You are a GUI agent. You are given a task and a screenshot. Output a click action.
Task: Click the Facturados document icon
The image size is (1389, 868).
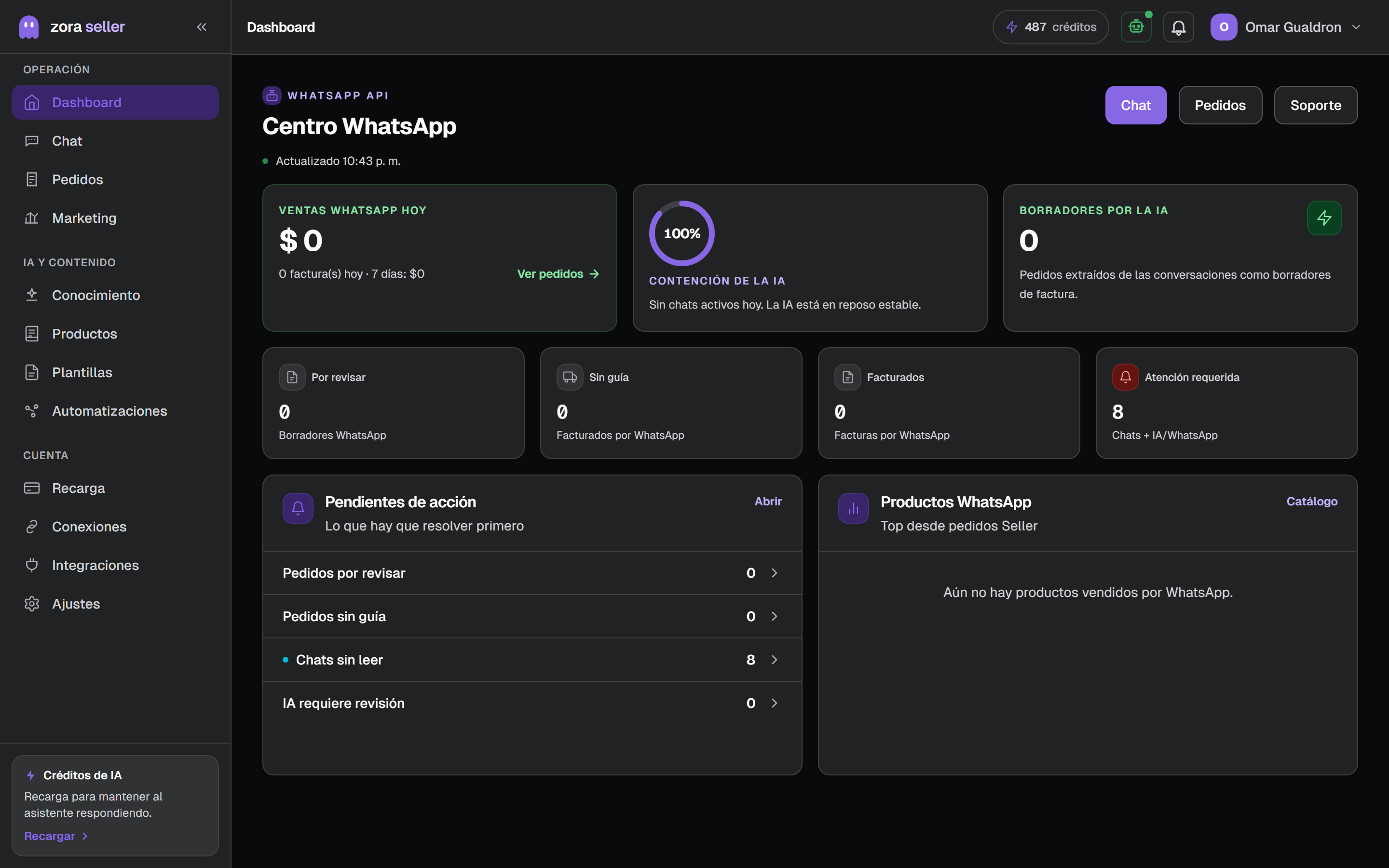click(848, 377)
